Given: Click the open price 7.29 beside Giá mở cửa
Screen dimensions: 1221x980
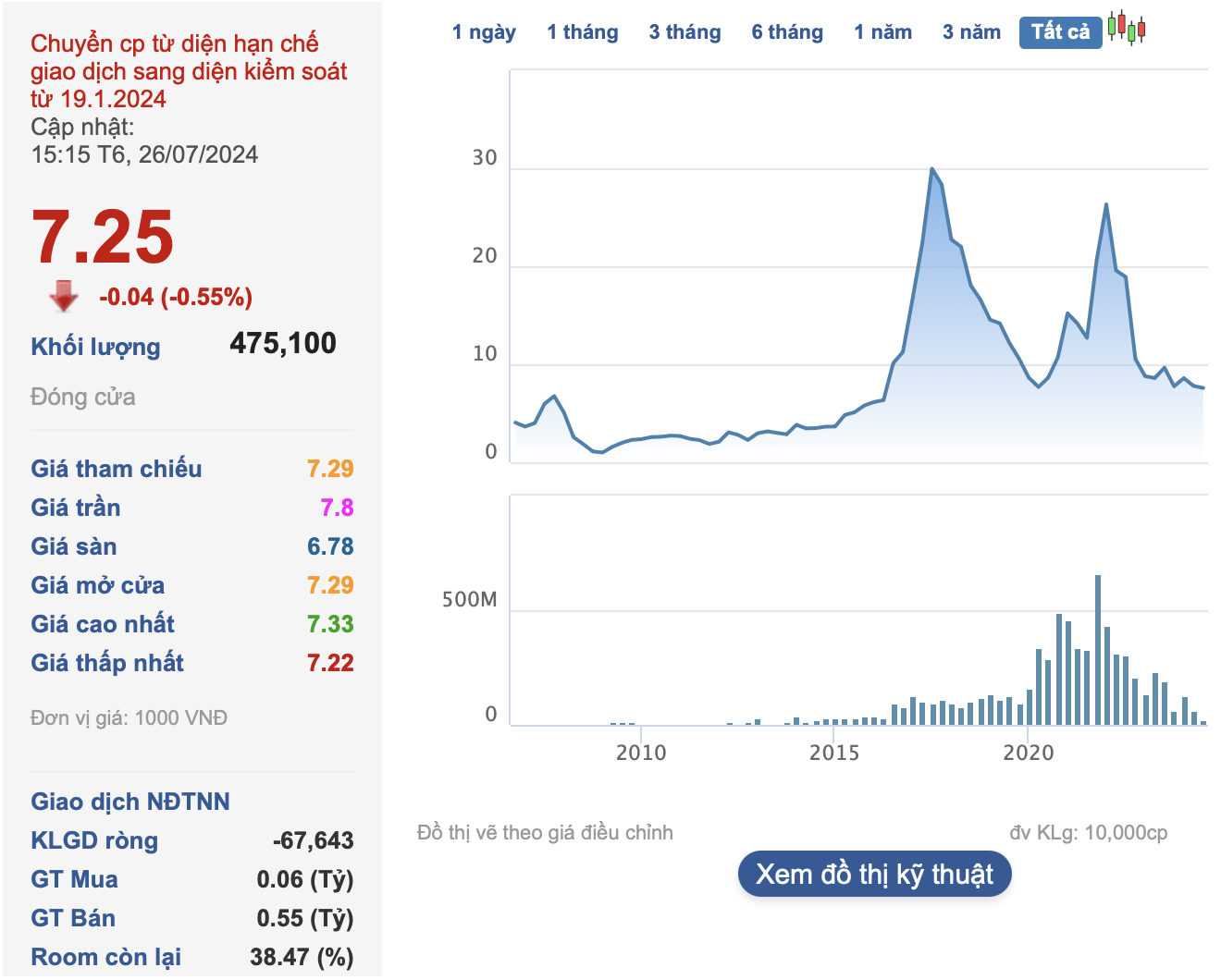Looking at the screenshot, I should (330, 585).
